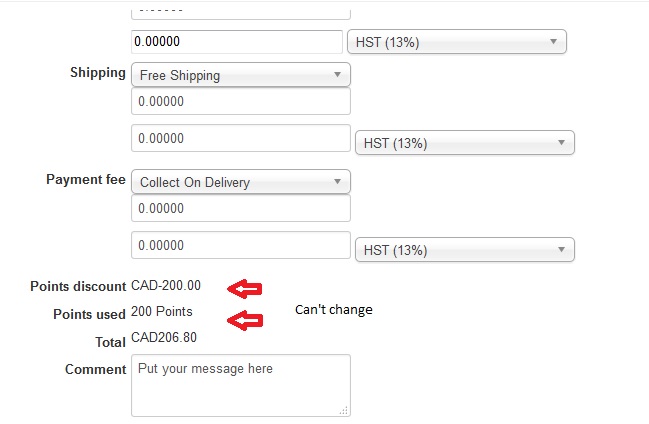Focus the bold 0.00000 field near the top
This screenshot has width=649, height=424.
(237, 42)
